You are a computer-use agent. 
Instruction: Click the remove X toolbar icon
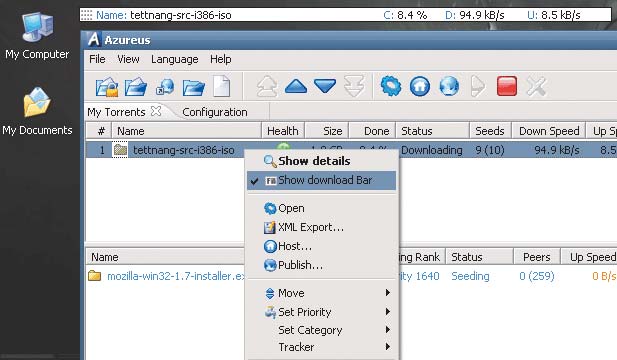(536, 86)
